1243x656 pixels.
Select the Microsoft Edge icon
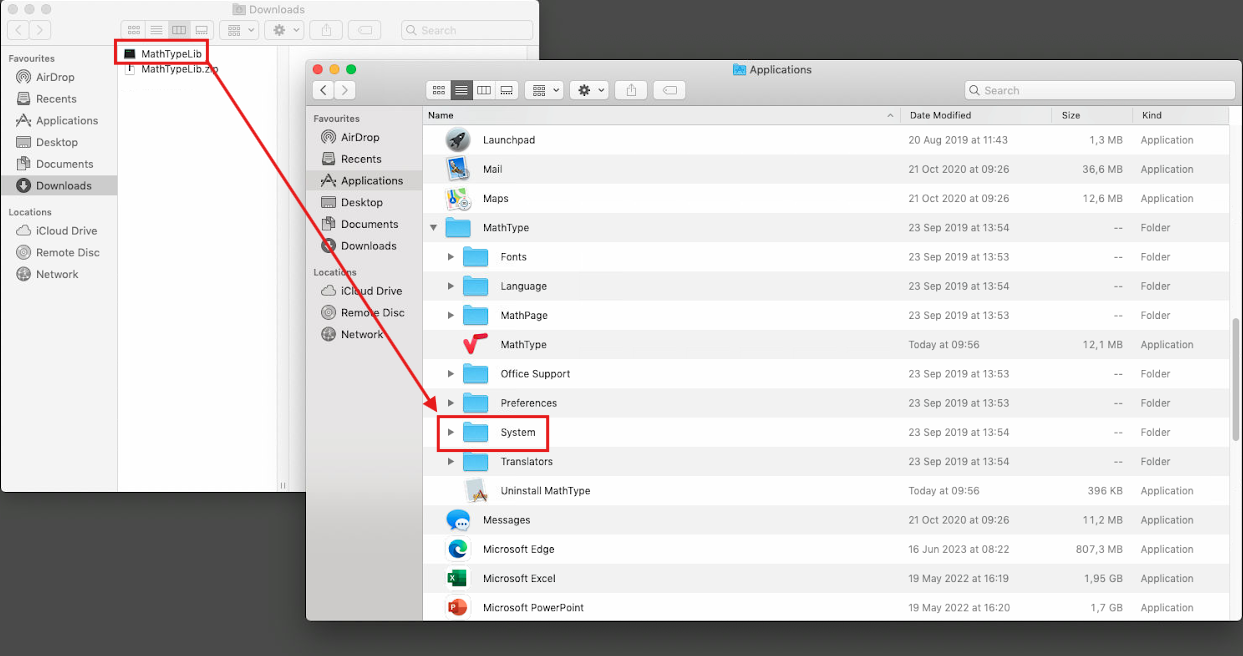[x=458, y=549]
